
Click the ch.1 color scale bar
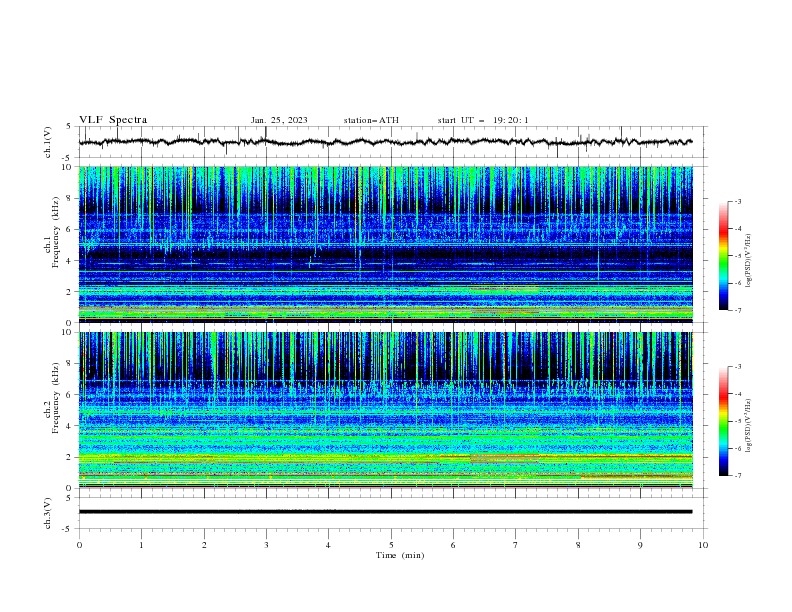click(x=723, y=255)
